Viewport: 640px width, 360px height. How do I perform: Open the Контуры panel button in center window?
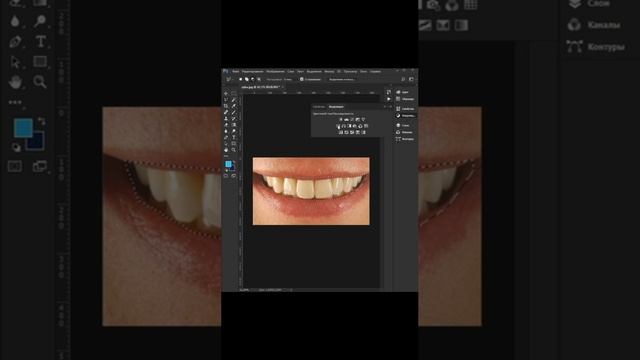405,139
